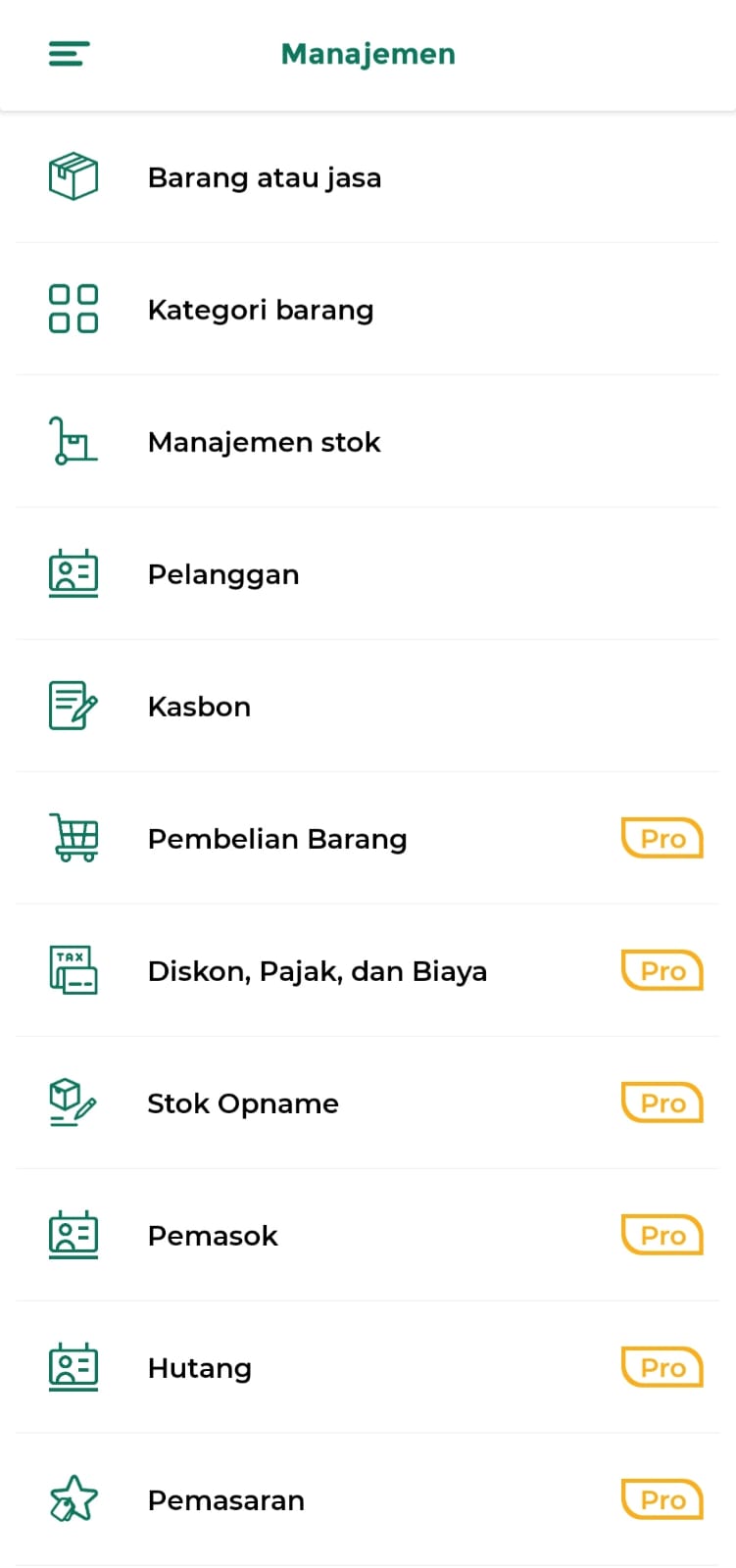Open the Pemasok menu entry
This screenshot has height=1568, width=736.
click(213, 1237)
